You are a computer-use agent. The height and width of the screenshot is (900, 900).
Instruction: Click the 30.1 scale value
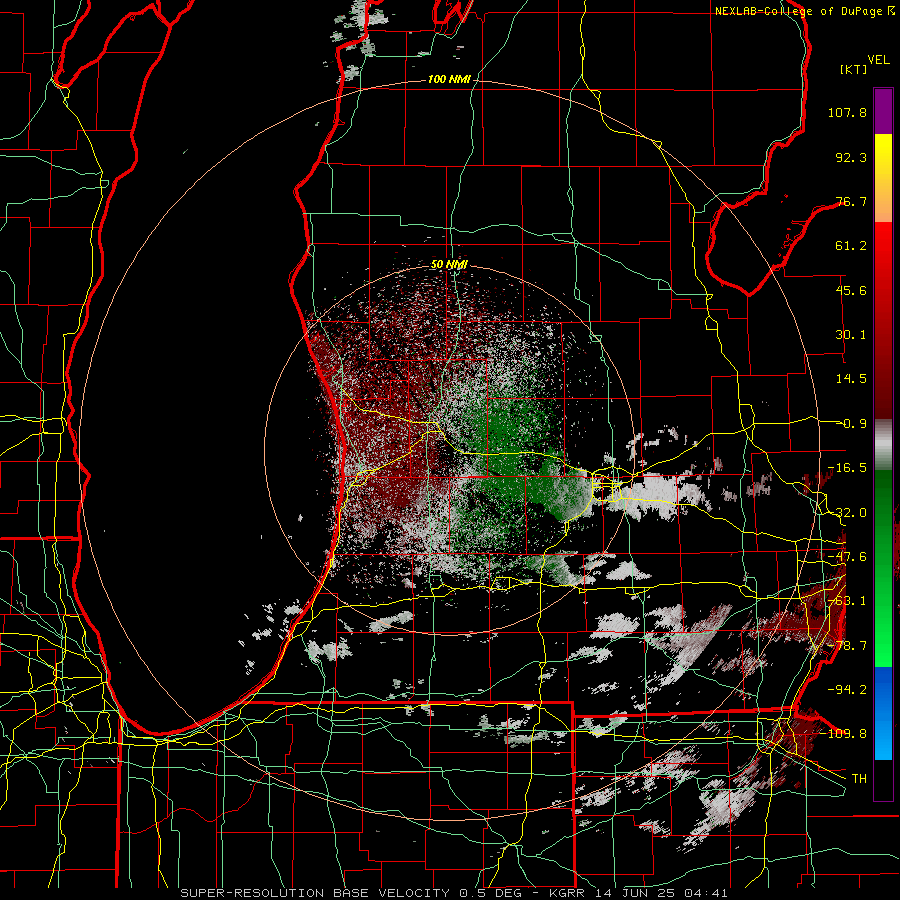coord(851,335)
